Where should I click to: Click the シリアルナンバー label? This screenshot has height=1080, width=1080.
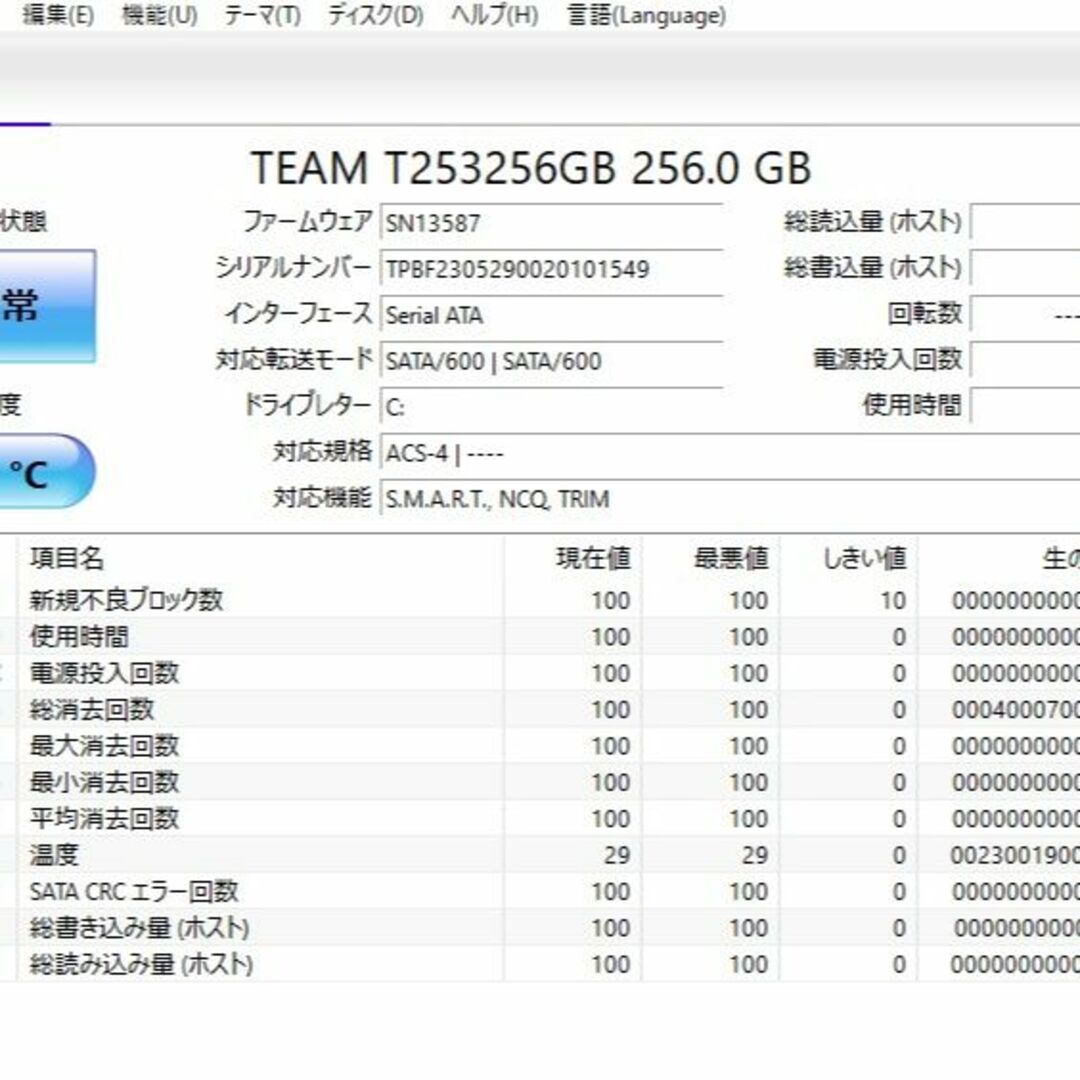click(x=293, y=268)
